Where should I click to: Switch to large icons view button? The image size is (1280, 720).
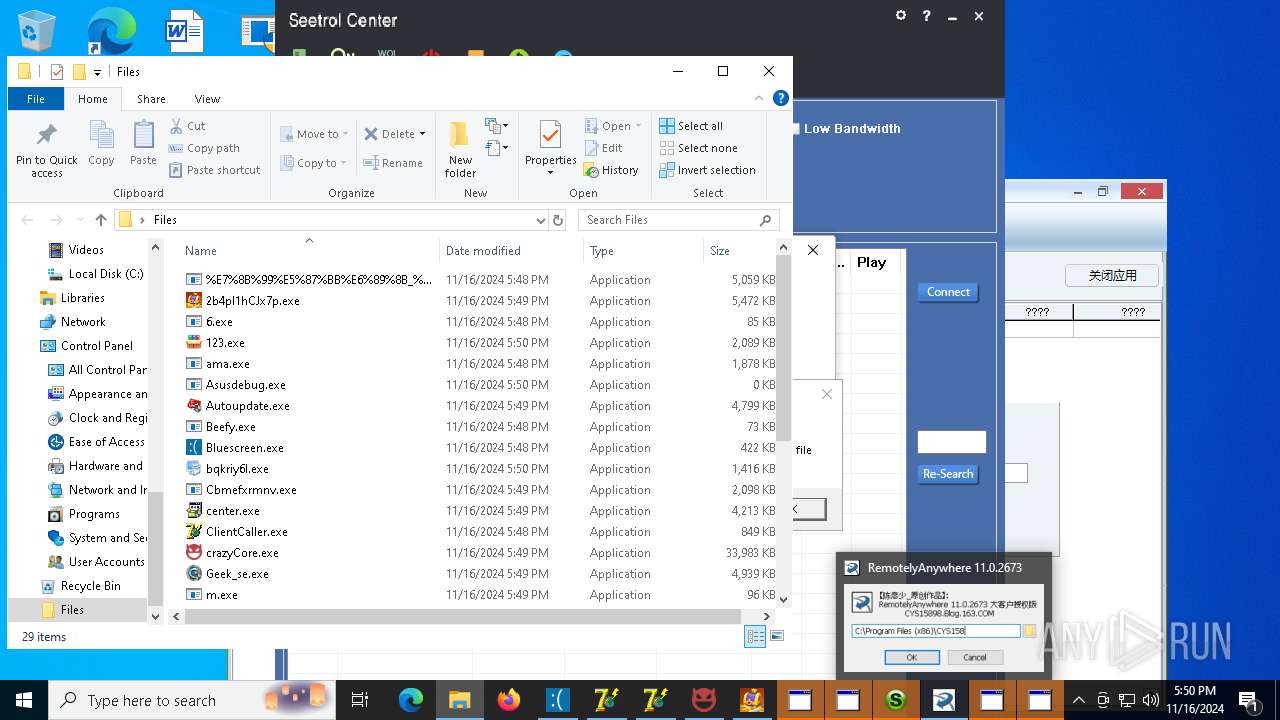point(777,636)
